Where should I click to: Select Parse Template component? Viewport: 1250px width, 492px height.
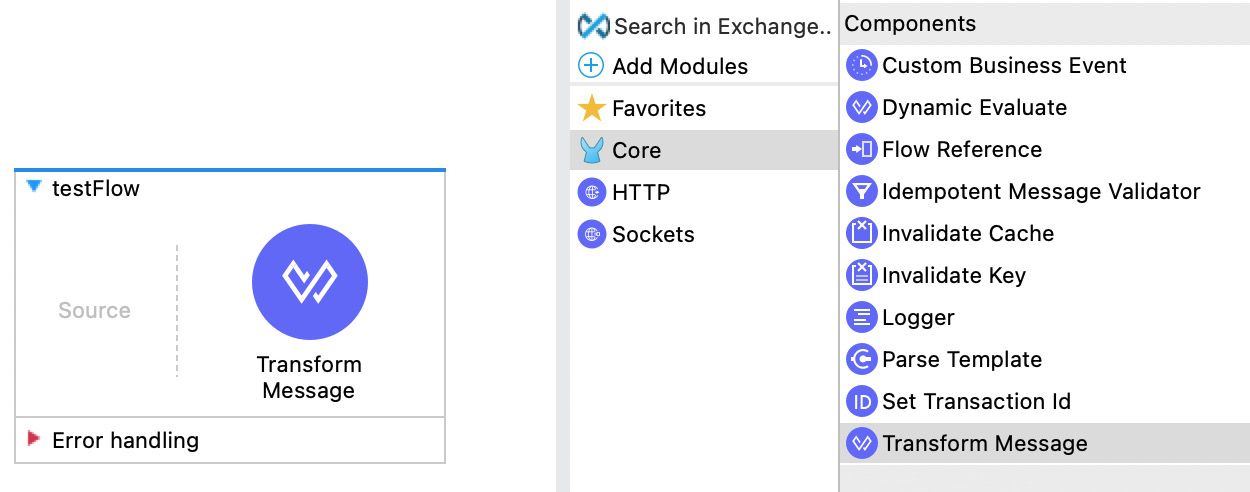1045,360
